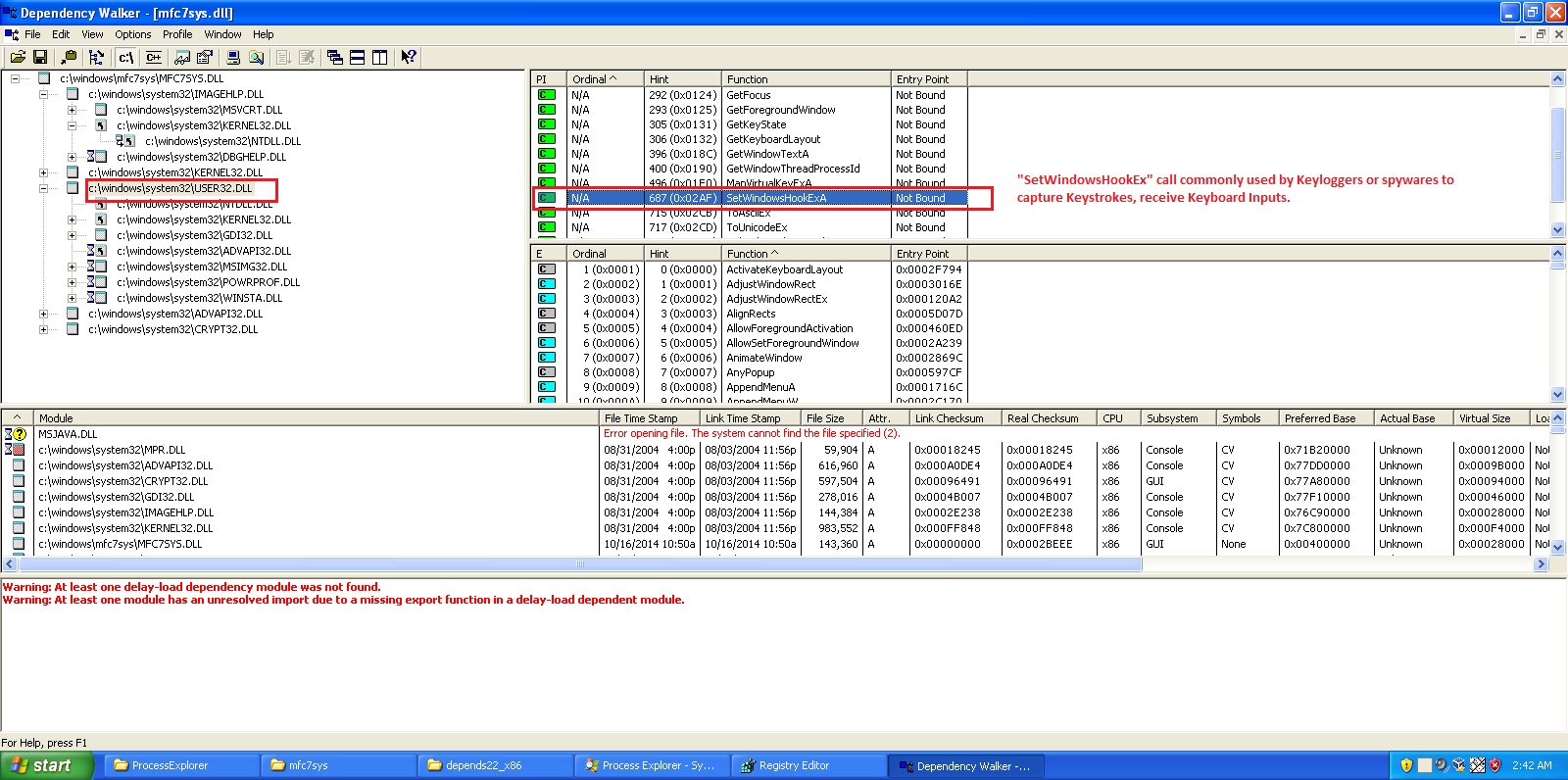Click module icon beside IMAGEHLP.DLL in tree
Image resolution: width=1568 pixels, height=780 pixels.
pos(73,94)
